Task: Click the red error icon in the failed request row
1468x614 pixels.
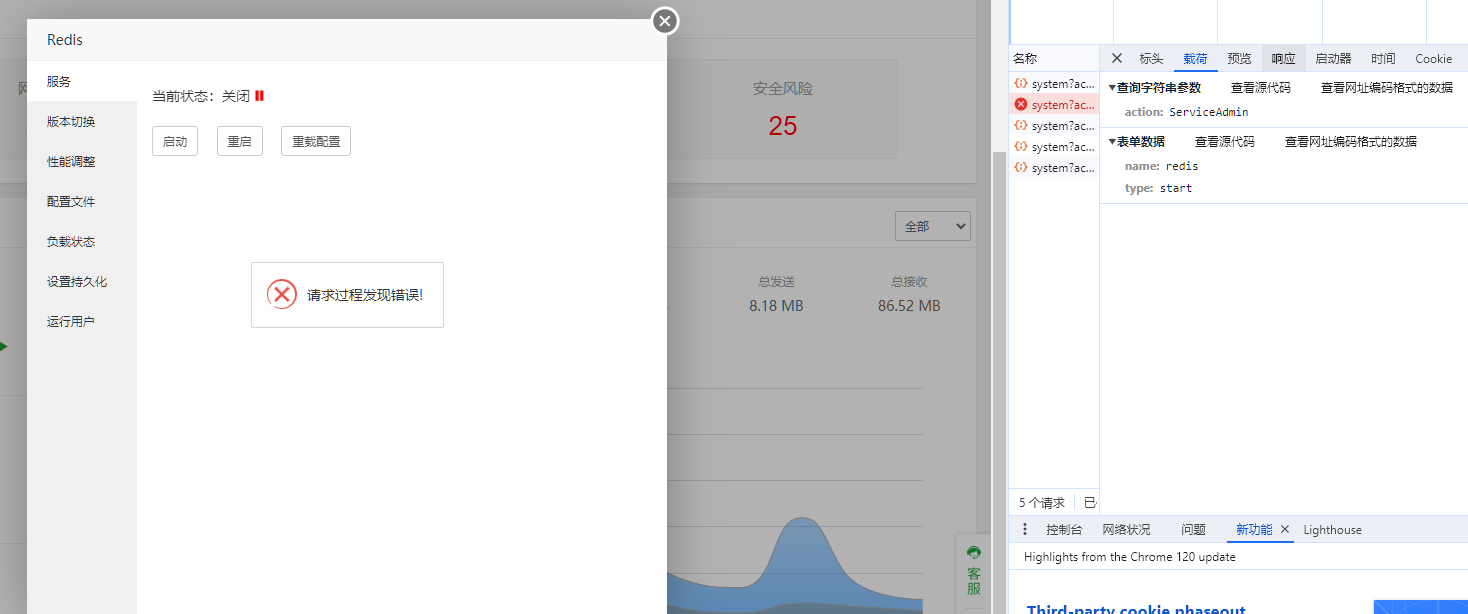Action: point(1021,104)
